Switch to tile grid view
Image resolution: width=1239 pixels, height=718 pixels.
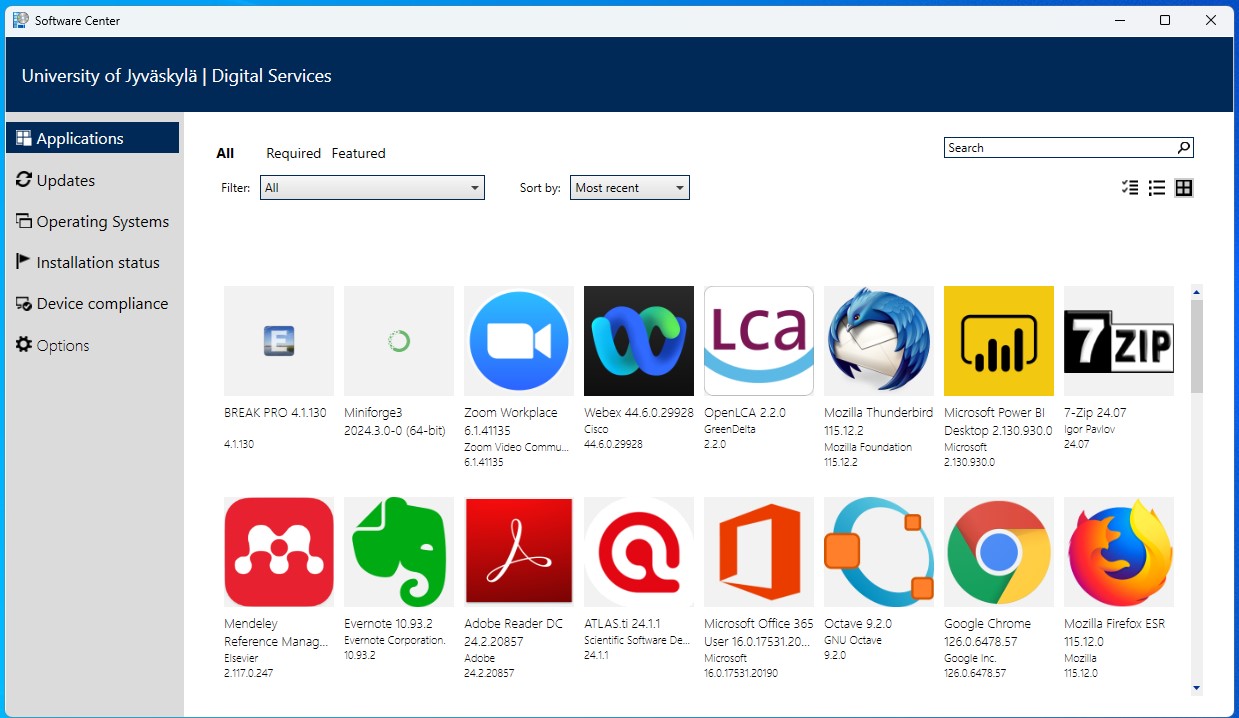[x=1184, y=188]
